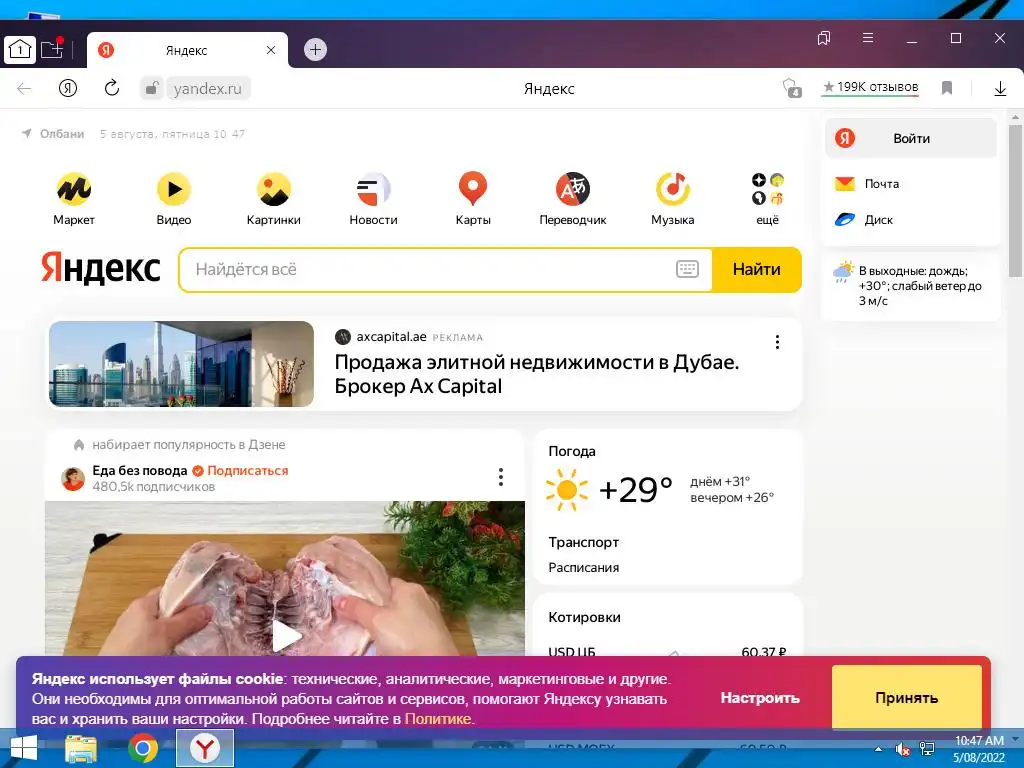This screenshot has width=1024, height=768.
Task: Click the Yandex Browser taskbar icon
Action: click(x=205, y=748)
